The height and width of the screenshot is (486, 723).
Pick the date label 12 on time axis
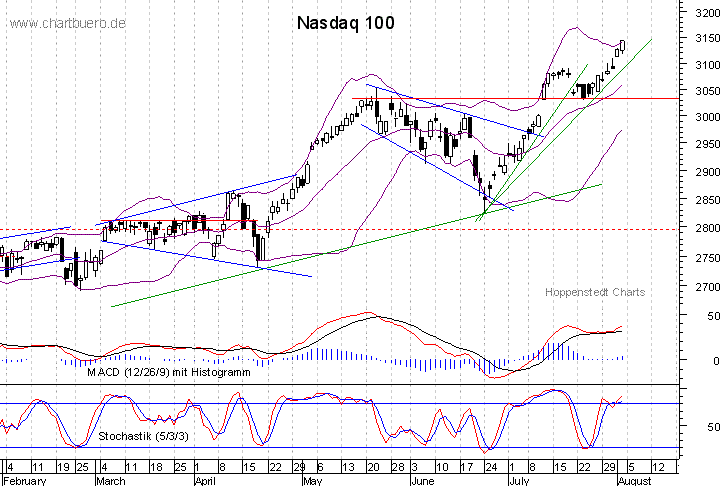[x=658, y=467]
